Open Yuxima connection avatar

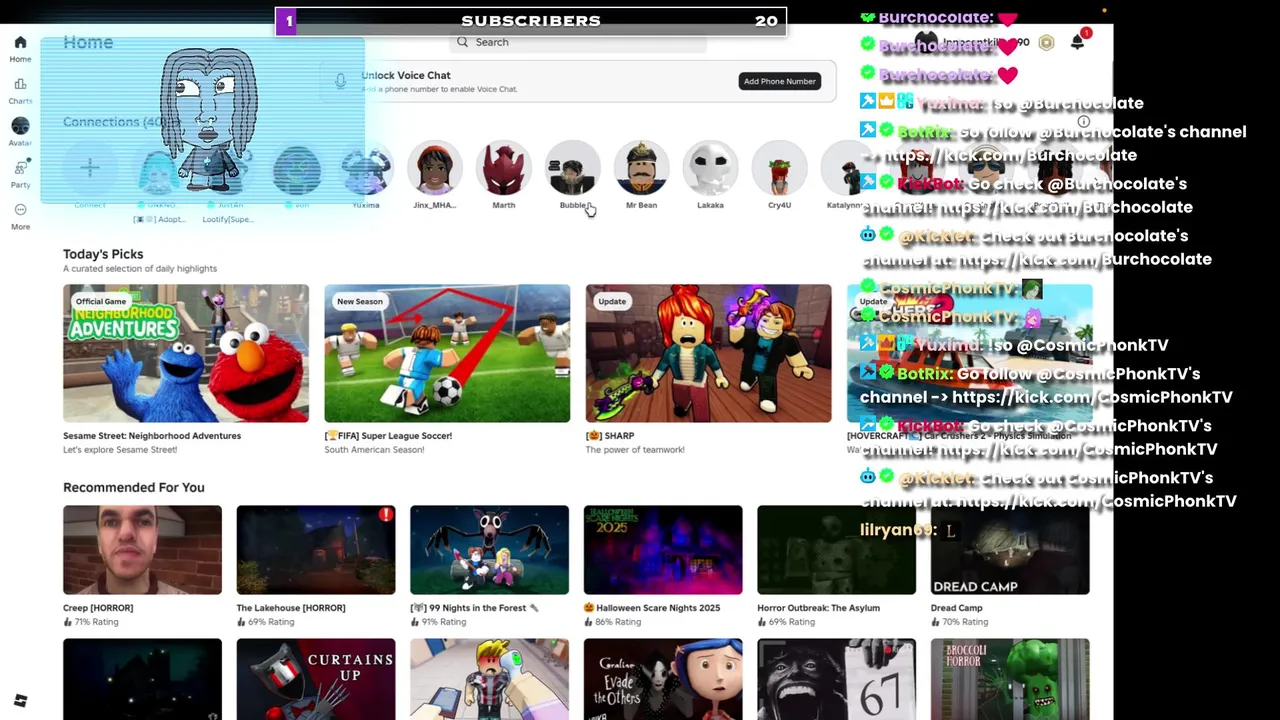click(366, 168)
